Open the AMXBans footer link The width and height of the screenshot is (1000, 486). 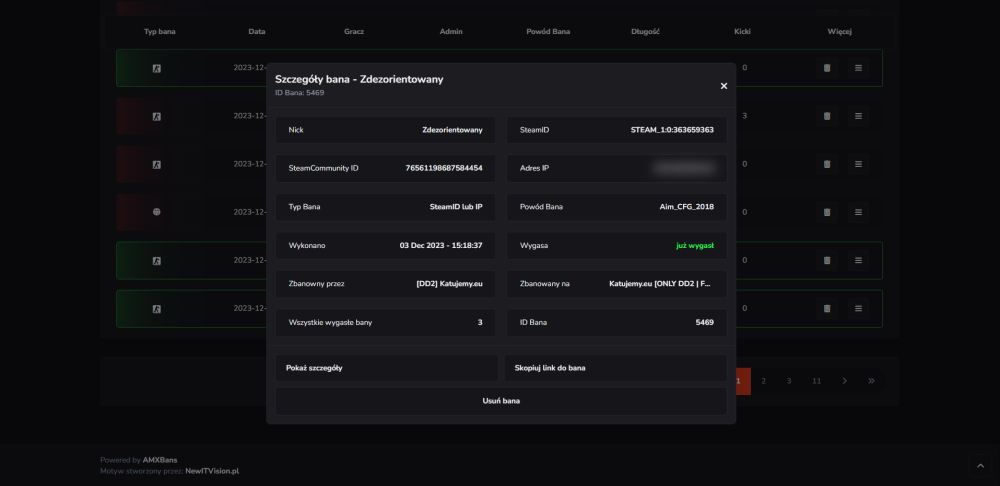[160, 460]
